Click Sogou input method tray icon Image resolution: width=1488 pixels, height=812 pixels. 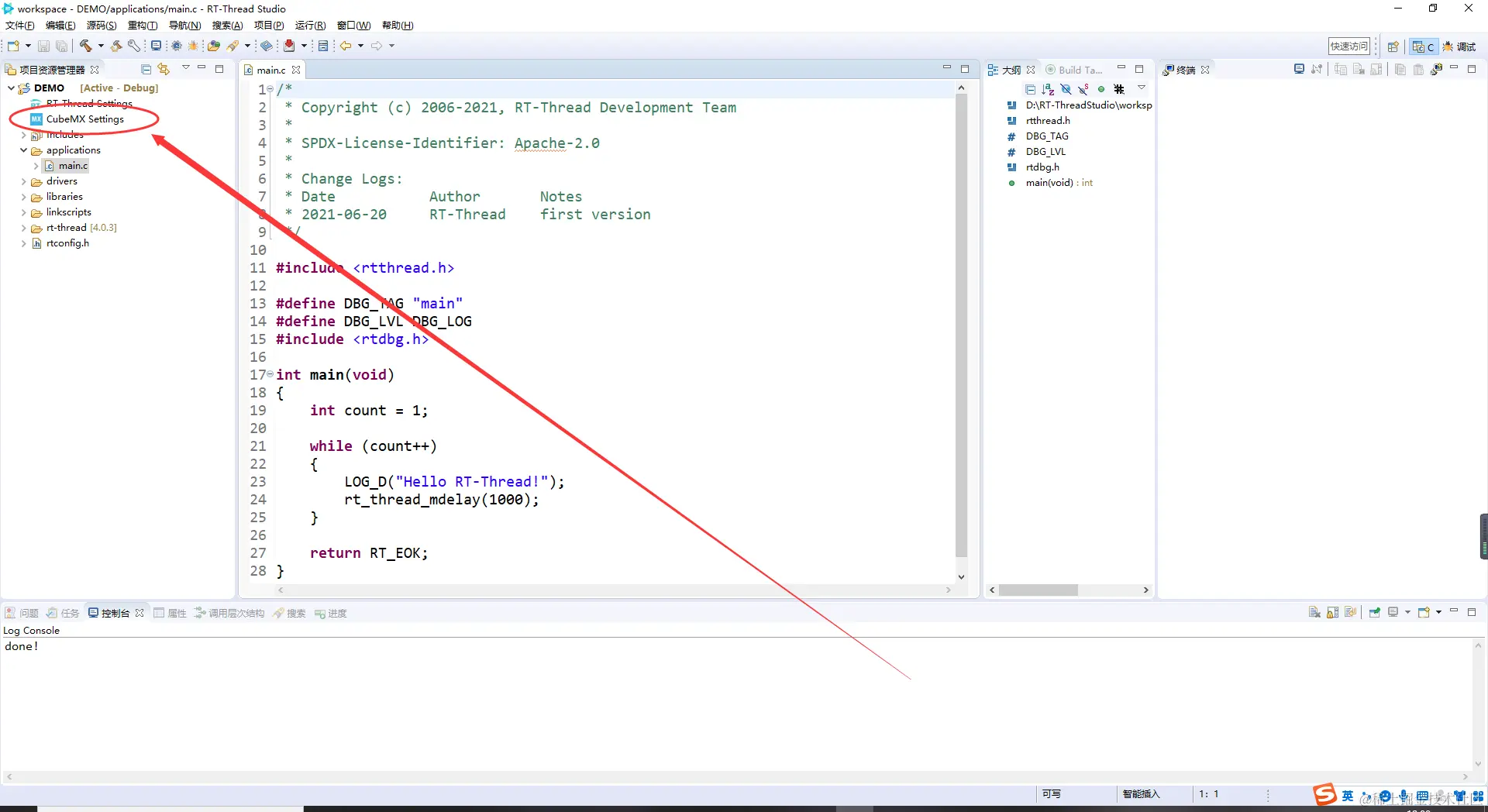pos(1324,795)
